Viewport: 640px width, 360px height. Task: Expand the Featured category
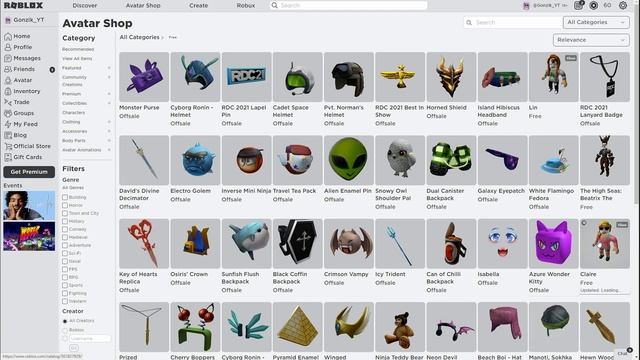[109, 68]
